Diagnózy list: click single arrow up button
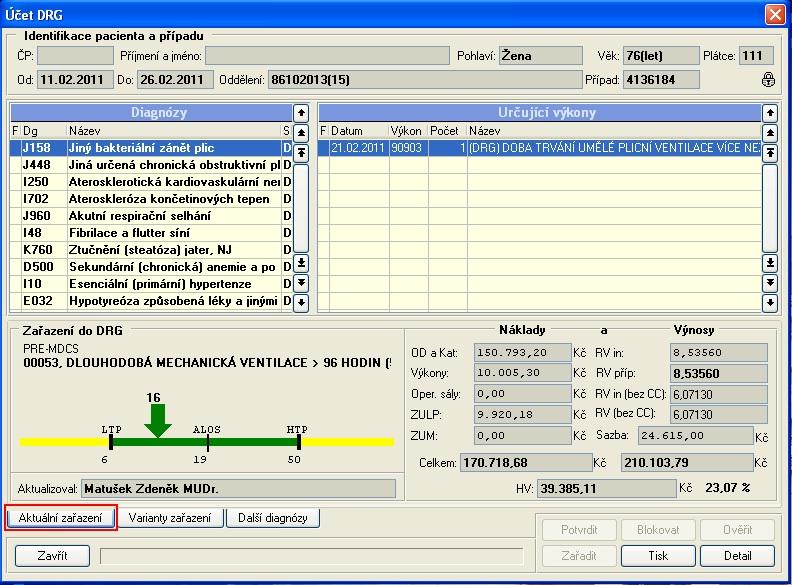Screen dimensions: 792x585 [x=301, y=113]
